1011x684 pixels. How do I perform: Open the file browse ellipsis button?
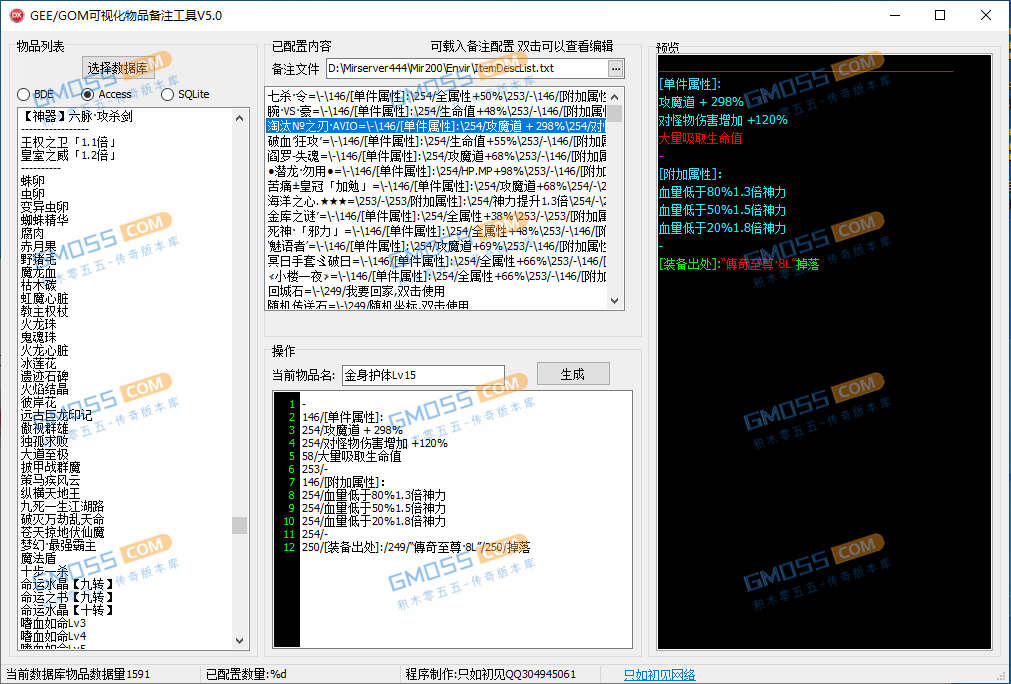click(616, 68)
